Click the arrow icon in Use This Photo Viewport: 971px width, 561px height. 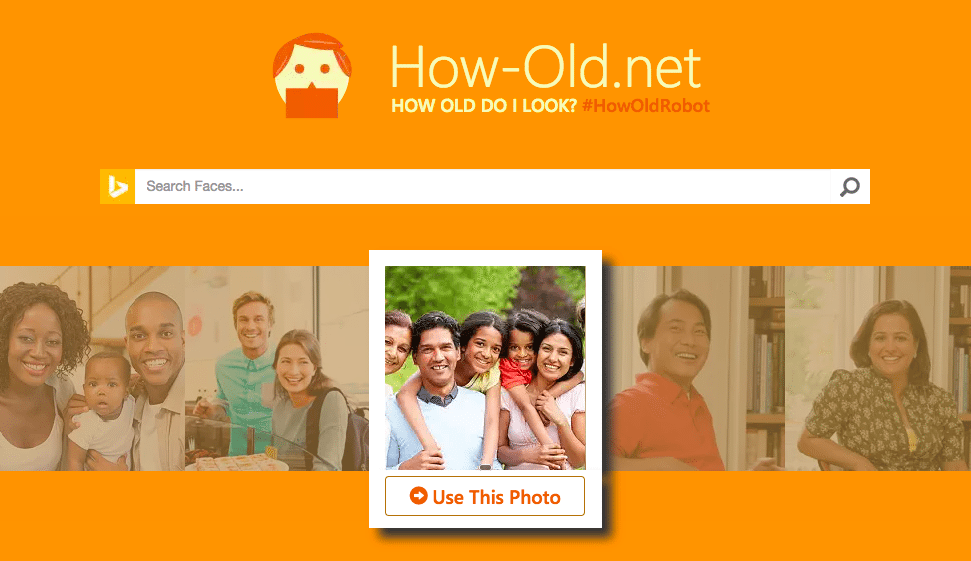click(x=419, y=496)
